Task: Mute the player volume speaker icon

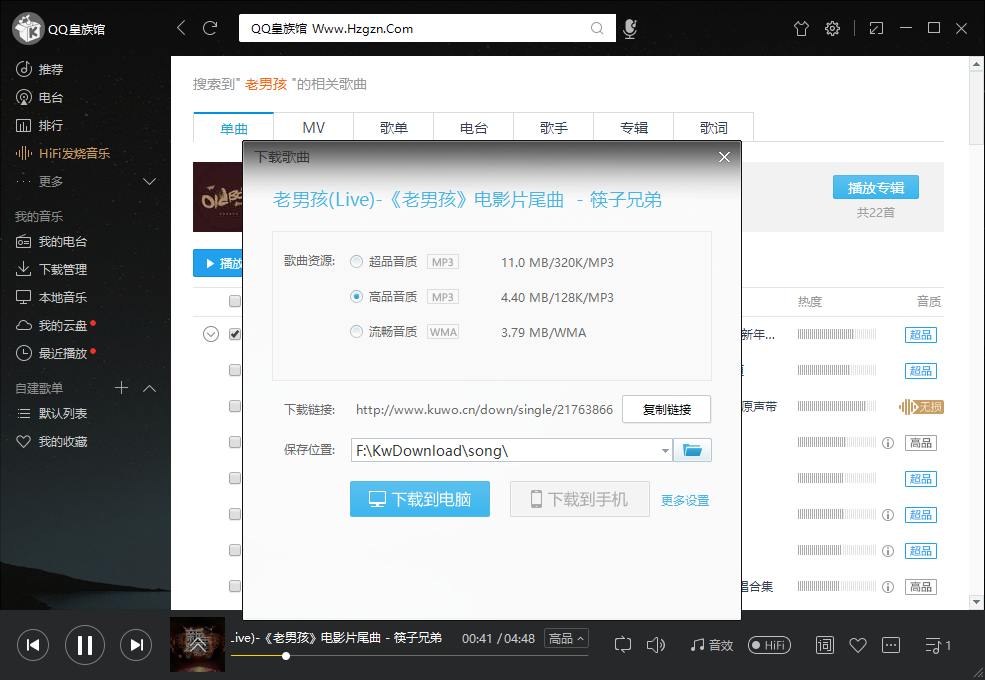Action: pyautogui.click(x=656, y=645)
